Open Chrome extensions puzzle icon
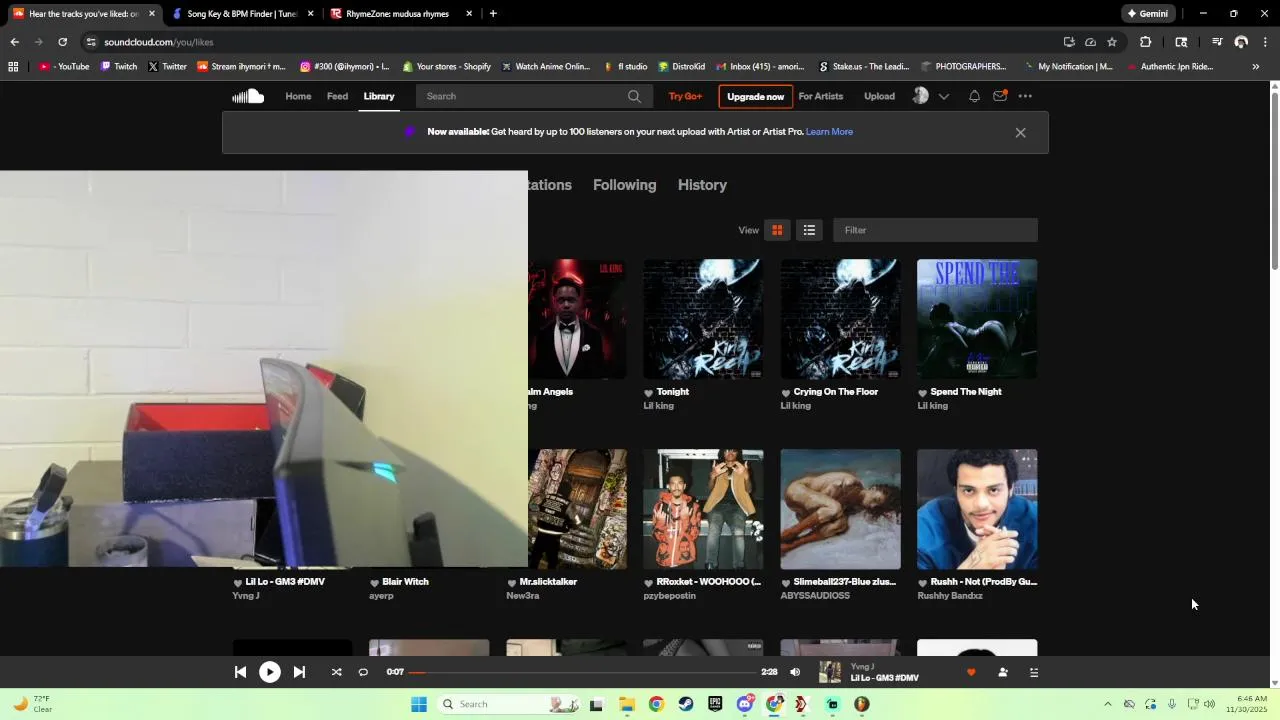The image size is (1280, 720). 1145,42
